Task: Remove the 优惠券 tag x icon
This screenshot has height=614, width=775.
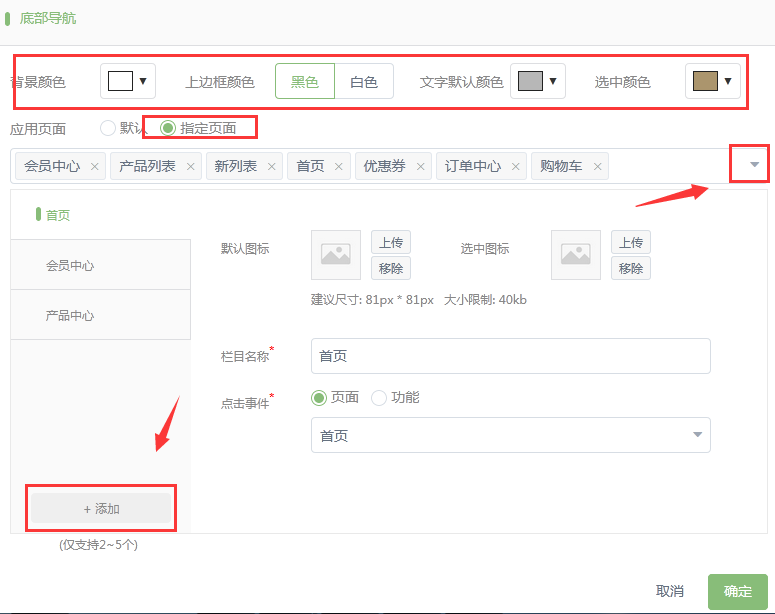Action: tap(420, 167)
